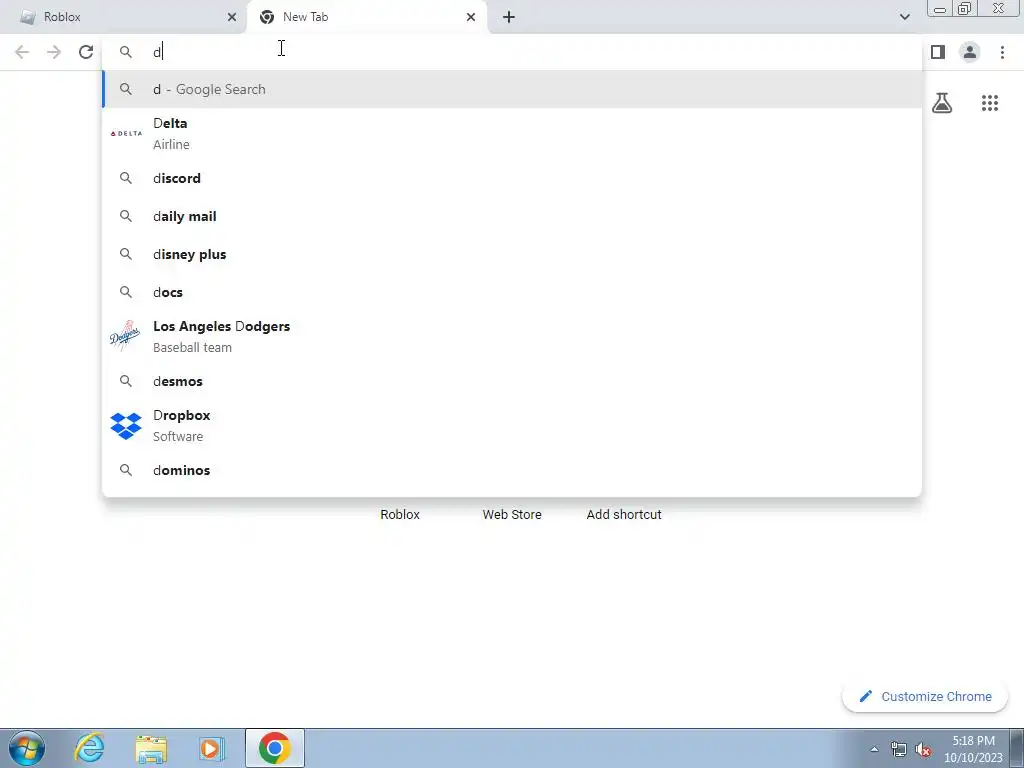The height and width of the screenshot is (768, 1024).
Task: Choose the dominos suggestion
Action: (512, 470)
